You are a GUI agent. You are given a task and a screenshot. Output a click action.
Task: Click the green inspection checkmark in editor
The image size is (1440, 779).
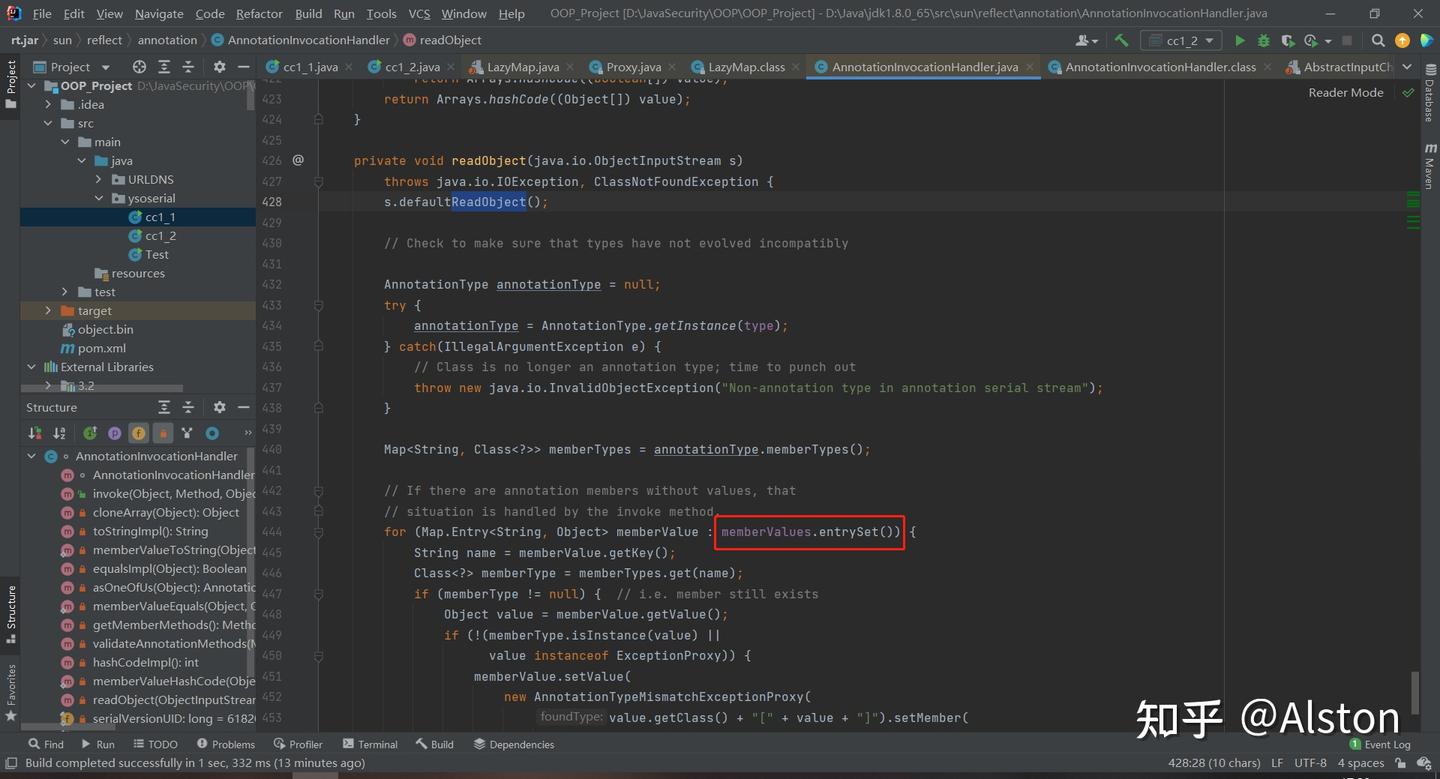coord(1408,92)
